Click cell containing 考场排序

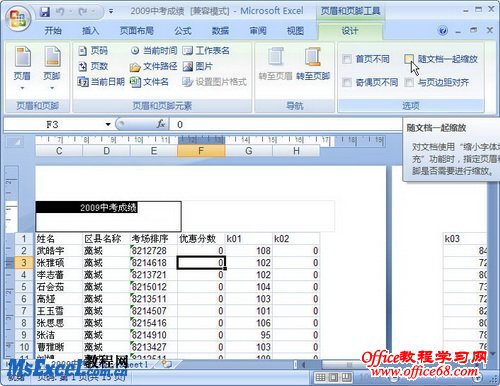click(153, 239)
